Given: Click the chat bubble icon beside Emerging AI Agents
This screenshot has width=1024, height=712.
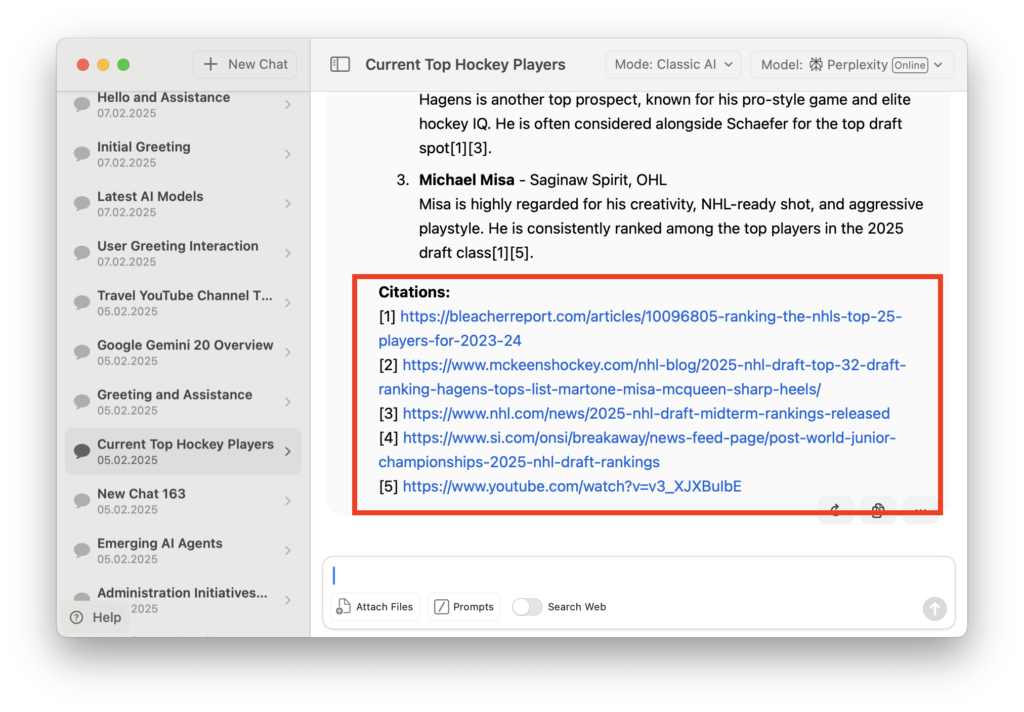Looking at the screenshot, I should click(82, 550).
